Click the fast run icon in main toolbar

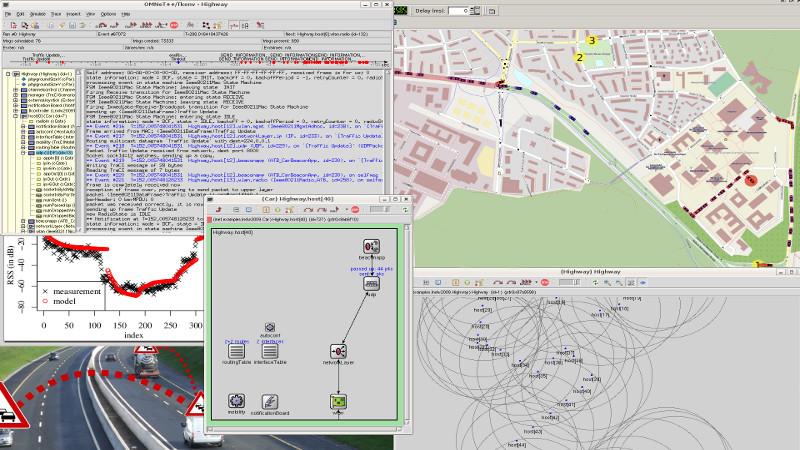131,25
